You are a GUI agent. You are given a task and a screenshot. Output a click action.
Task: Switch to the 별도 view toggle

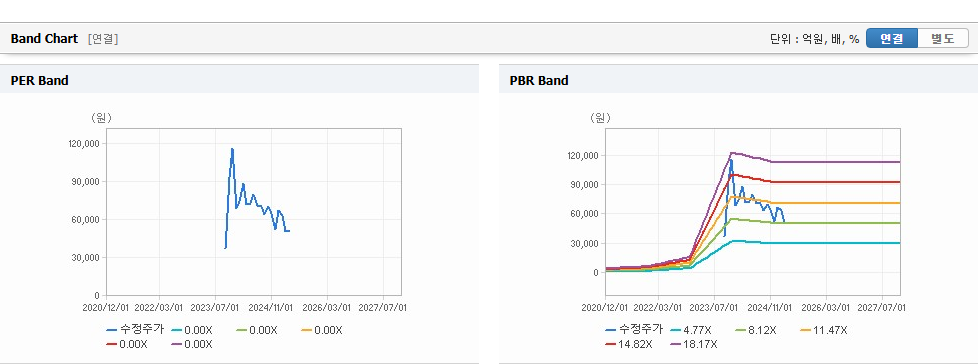(x=942, y=39)
